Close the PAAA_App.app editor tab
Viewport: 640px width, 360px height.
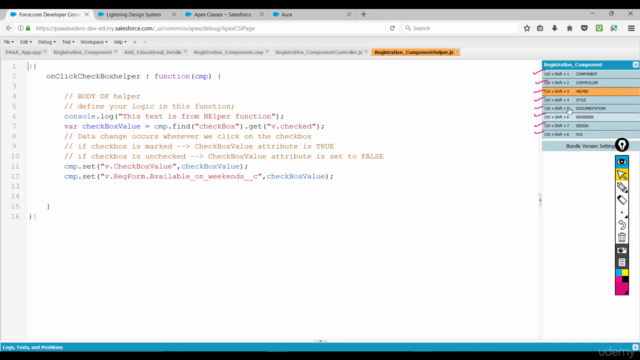pyautogui.click(x=45, y=52)
